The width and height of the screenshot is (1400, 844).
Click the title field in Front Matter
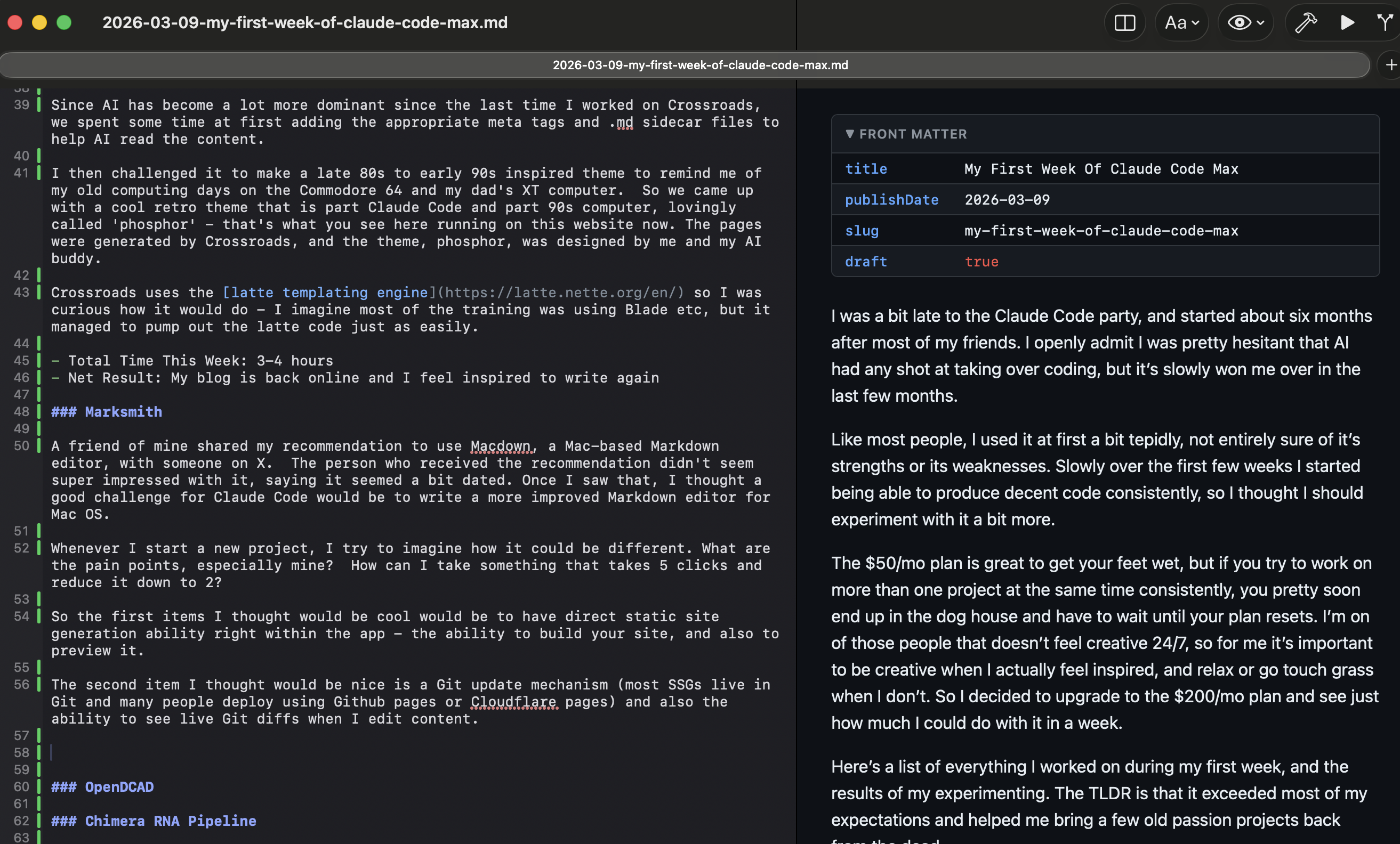click(x=866, y=169)
